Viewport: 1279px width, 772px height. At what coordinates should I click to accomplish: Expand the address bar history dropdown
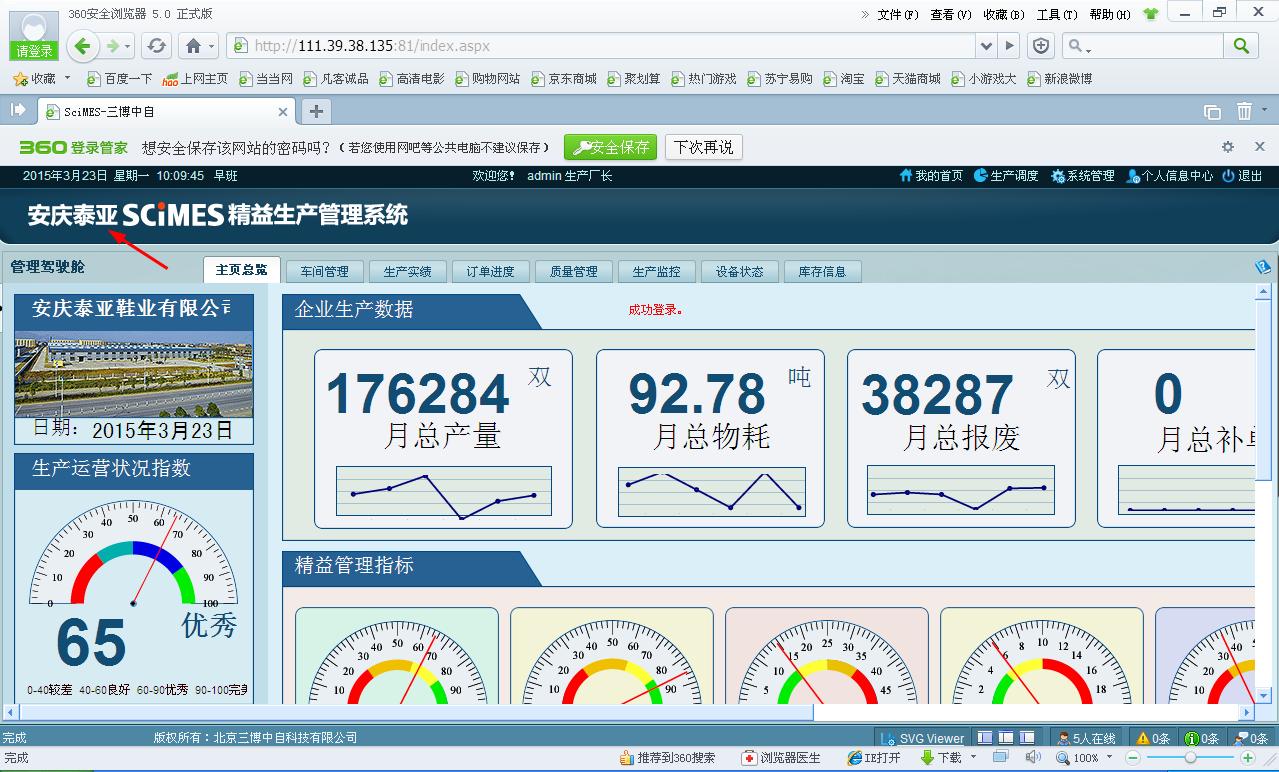987,45
